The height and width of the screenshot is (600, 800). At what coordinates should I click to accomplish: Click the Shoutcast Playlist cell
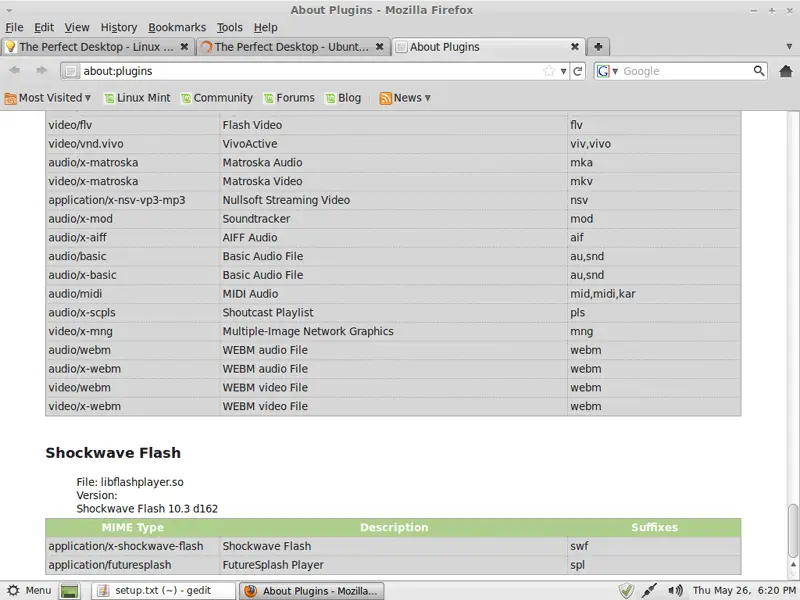pyautogui.click(x=393, y=312)
